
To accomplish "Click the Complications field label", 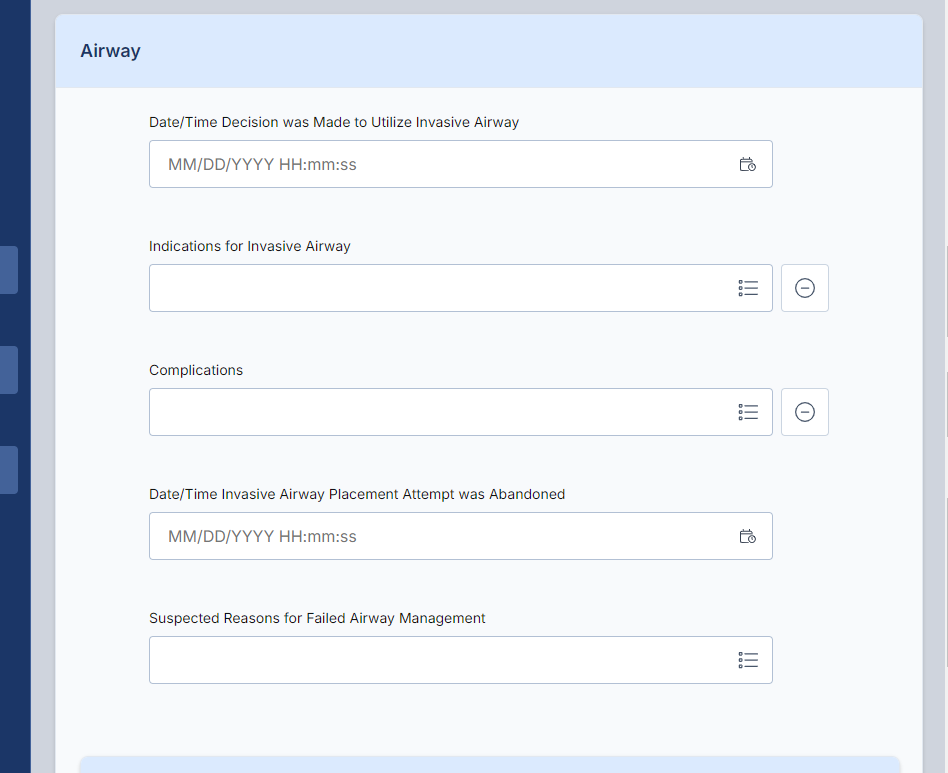I will 196,370.
